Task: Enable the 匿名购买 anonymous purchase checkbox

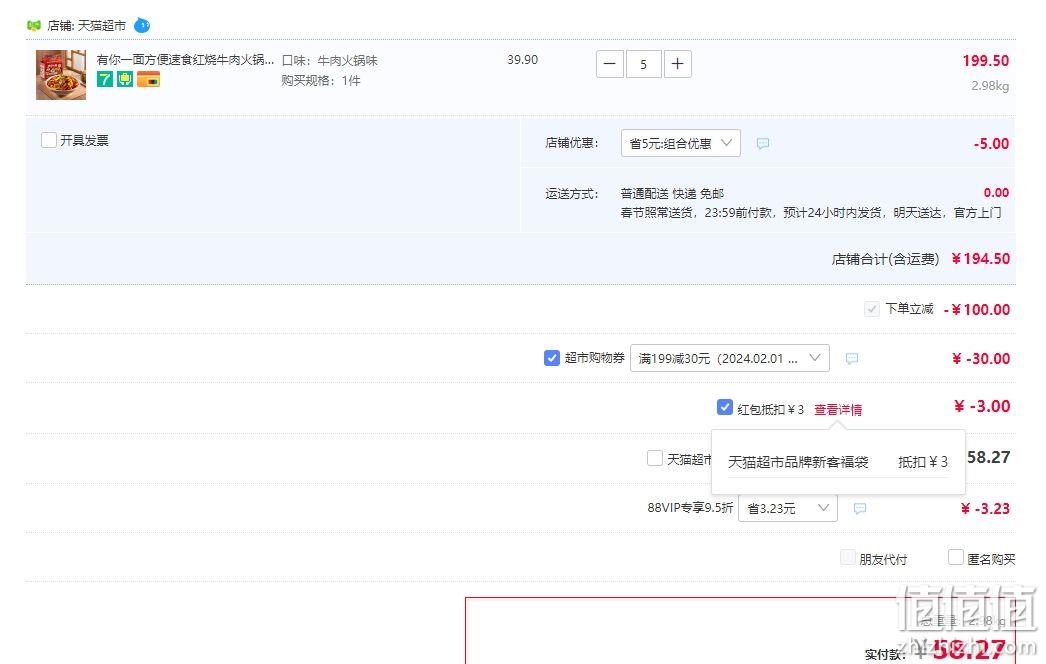Action: coord(956,557)
